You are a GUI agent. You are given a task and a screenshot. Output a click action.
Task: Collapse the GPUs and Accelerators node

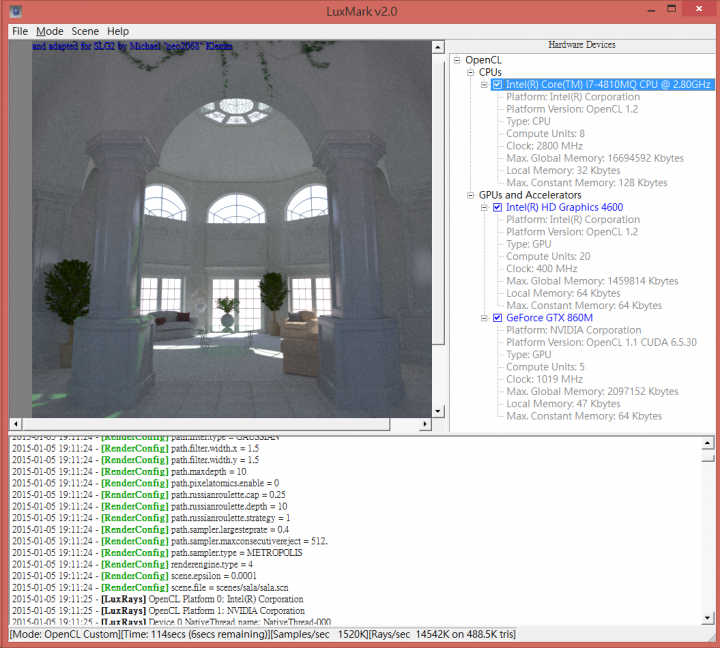click(470, 195)
